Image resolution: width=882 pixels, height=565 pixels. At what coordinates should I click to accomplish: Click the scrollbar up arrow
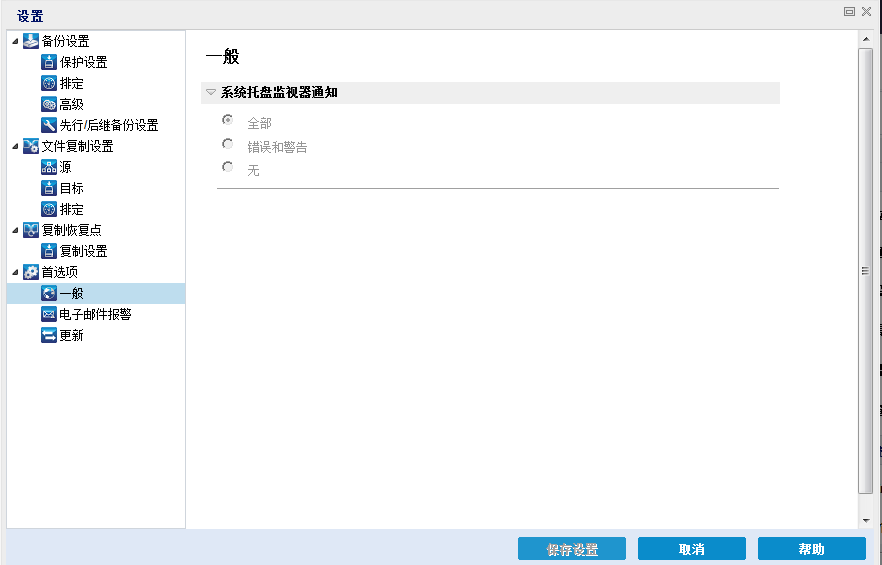866,39
